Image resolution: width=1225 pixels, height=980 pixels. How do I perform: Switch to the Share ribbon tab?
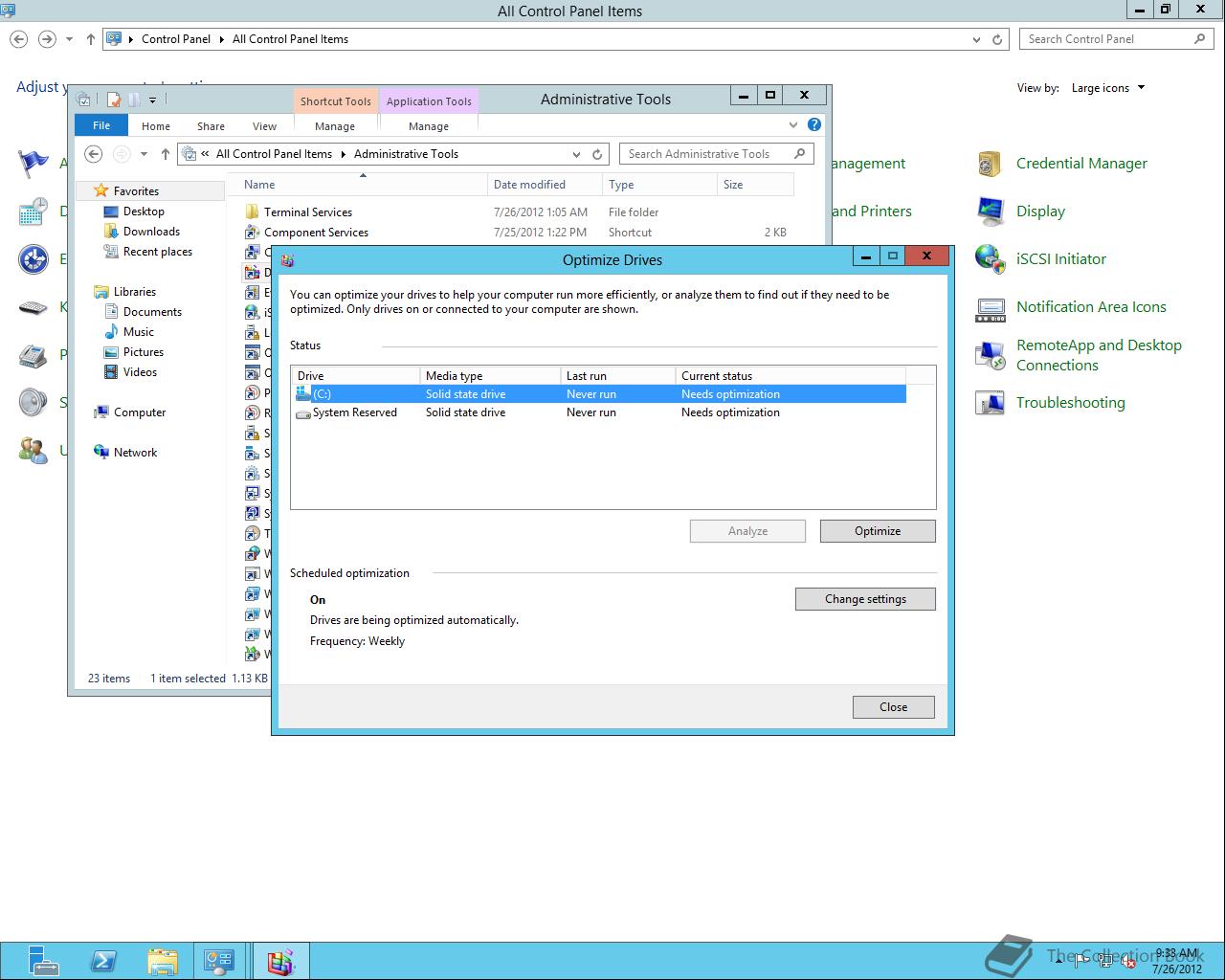pos(211,126)
